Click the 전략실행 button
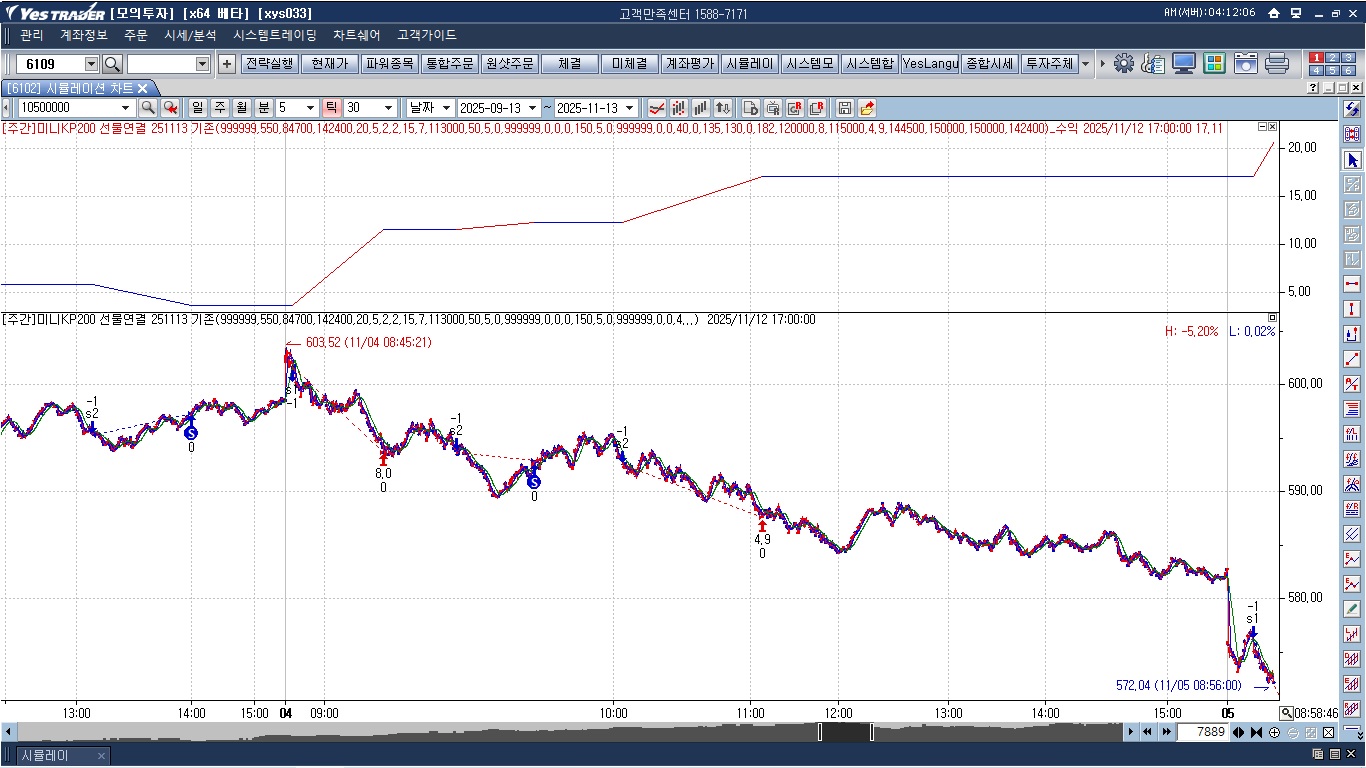 (269, 64)
